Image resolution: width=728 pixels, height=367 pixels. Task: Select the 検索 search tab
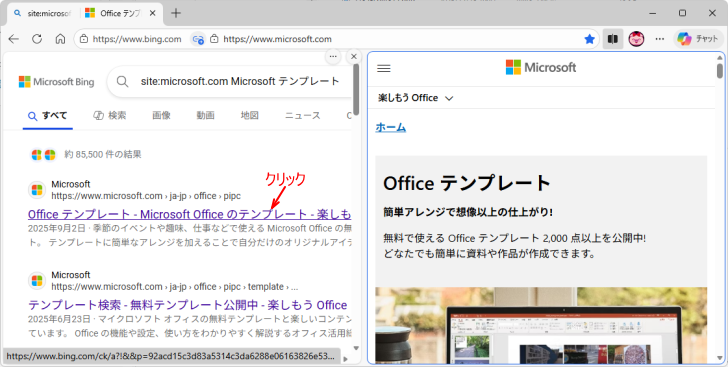110,116
